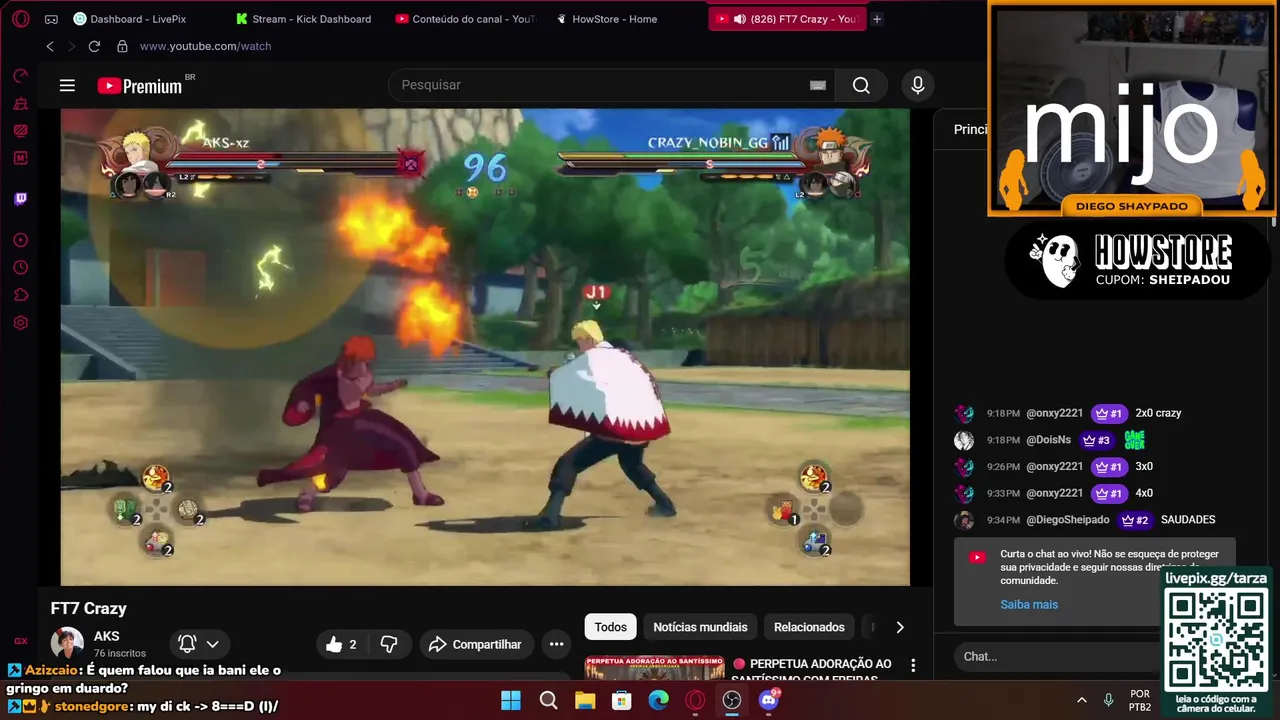Click the taskbar microphone tray icon
Viewport: 1280px width, 720px height.
click(x=1108, y=700)
